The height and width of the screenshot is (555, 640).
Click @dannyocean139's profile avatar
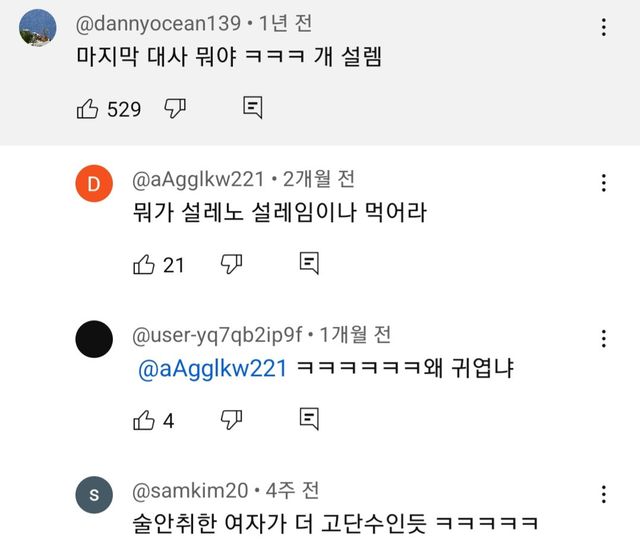(x=38, y=27)
